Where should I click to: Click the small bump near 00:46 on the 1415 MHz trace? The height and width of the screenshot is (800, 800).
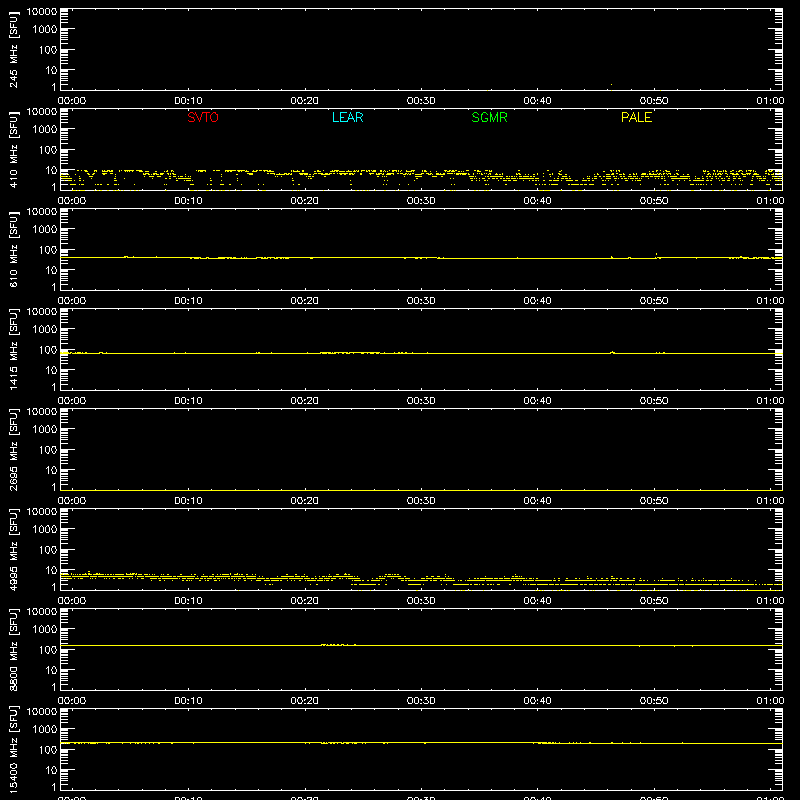click(x=612, y=353)
